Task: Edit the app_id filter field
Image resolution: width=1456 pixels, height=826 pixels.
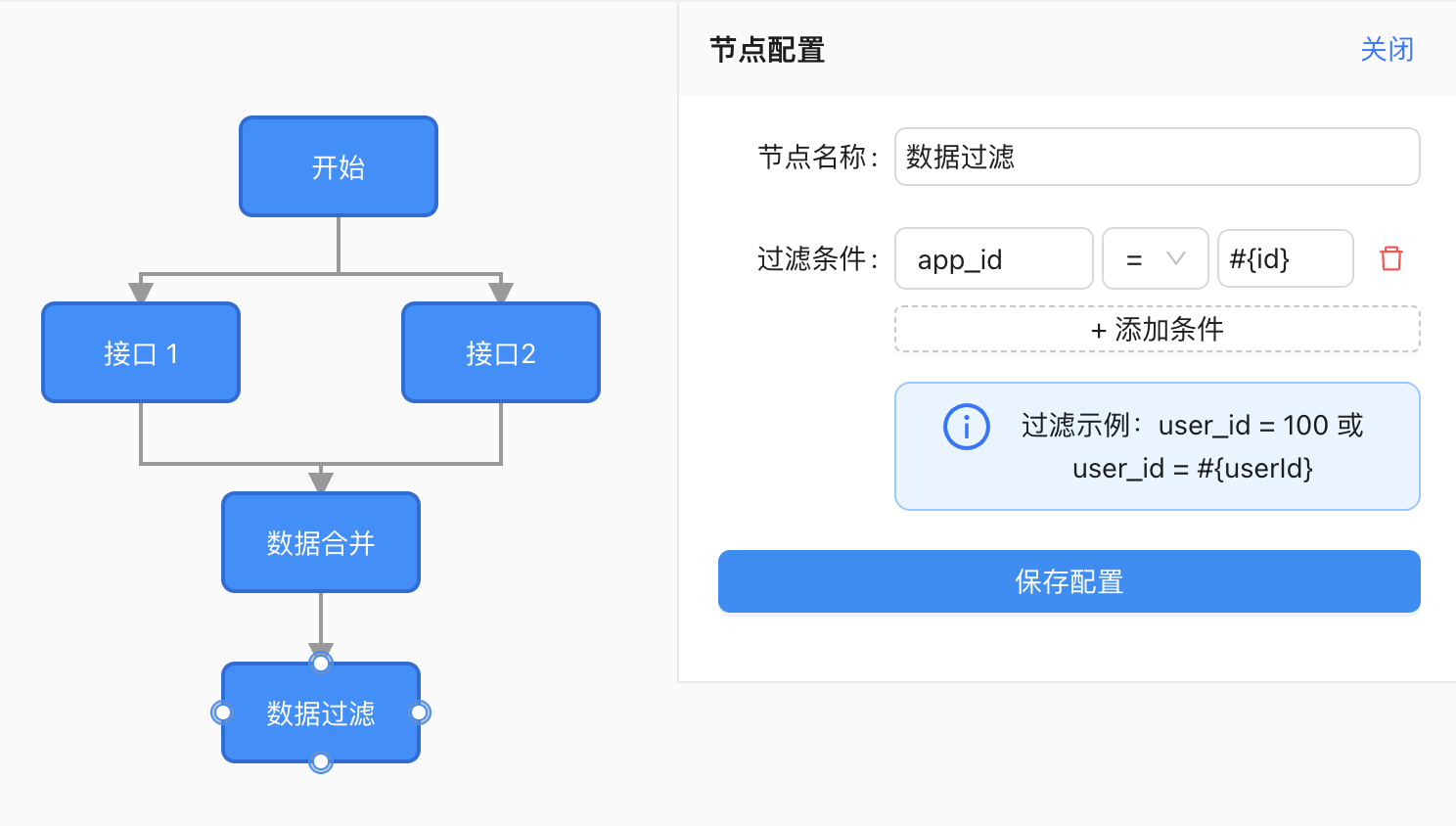Action: (x=993, y=259)
